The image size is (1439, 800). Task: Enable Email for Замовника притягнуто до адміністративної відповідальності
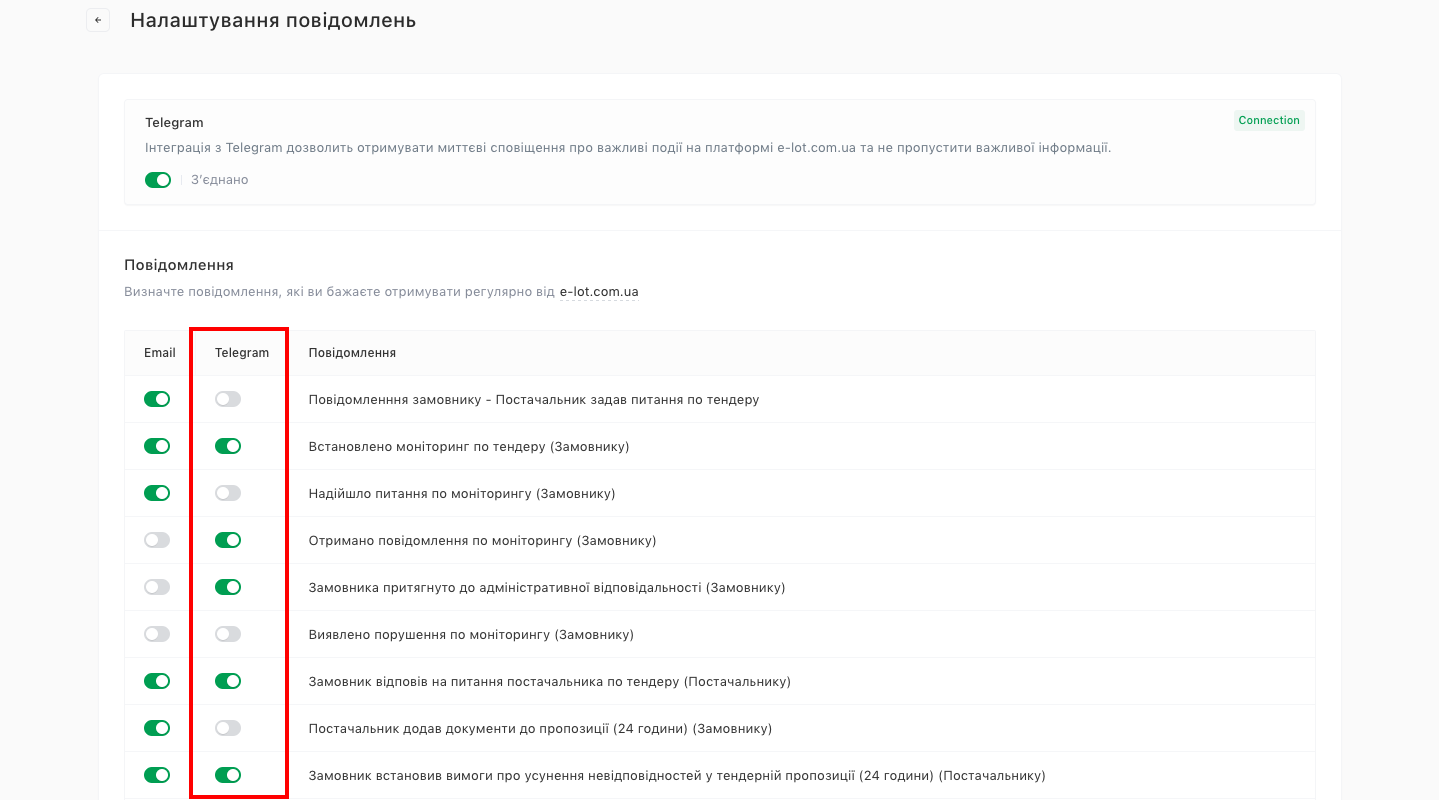157,587
